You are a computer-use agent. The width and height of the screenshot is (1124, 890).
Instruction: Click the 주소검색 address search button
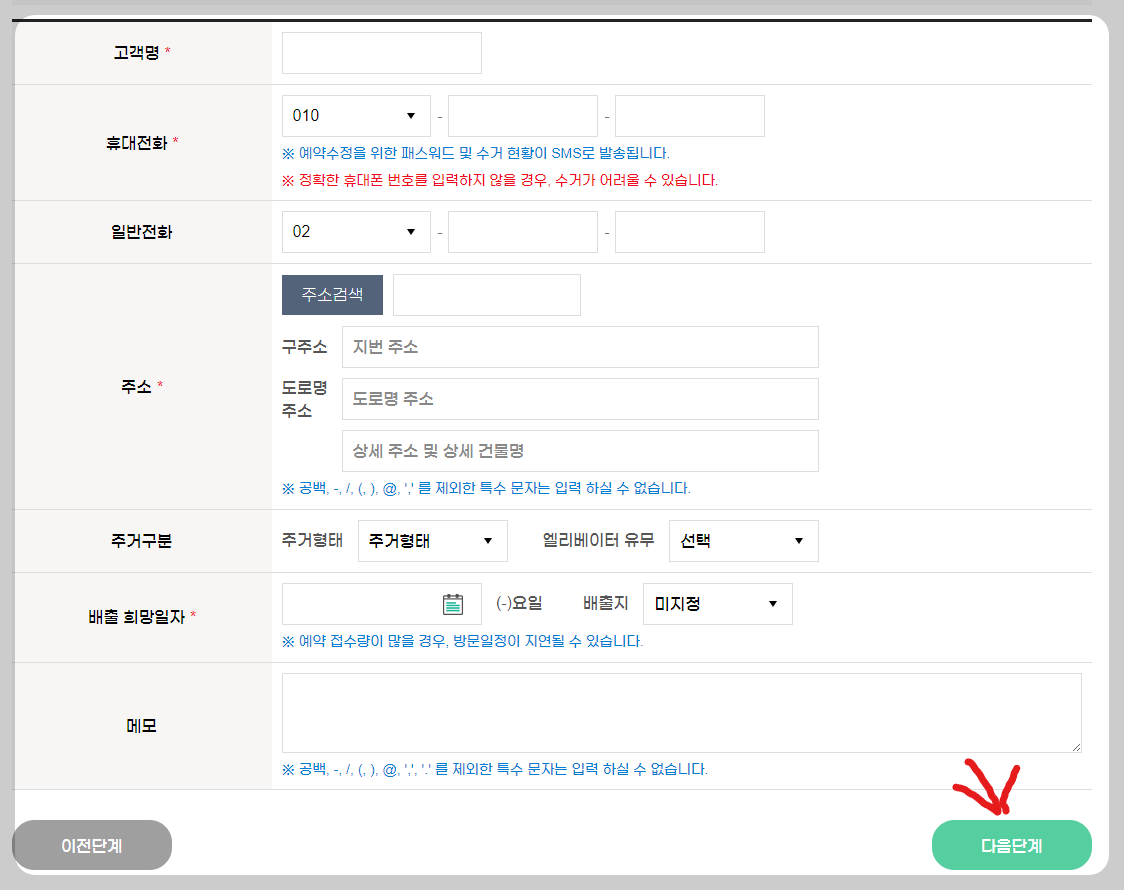pos(331,295)
